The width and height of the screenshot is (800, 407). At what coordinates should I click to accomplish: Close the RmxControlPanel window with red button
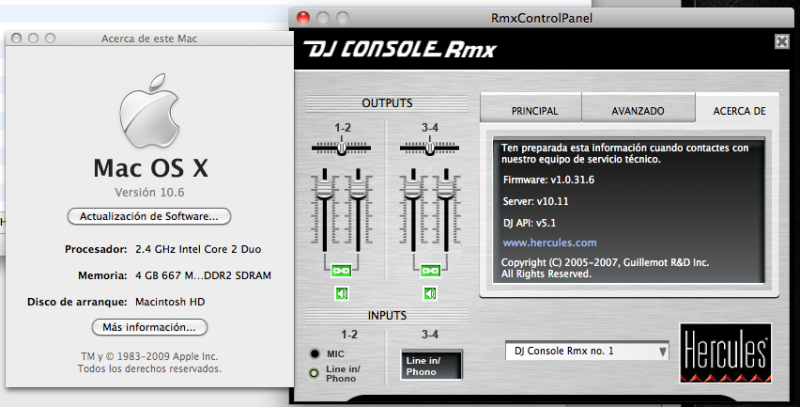pos(303,18)
